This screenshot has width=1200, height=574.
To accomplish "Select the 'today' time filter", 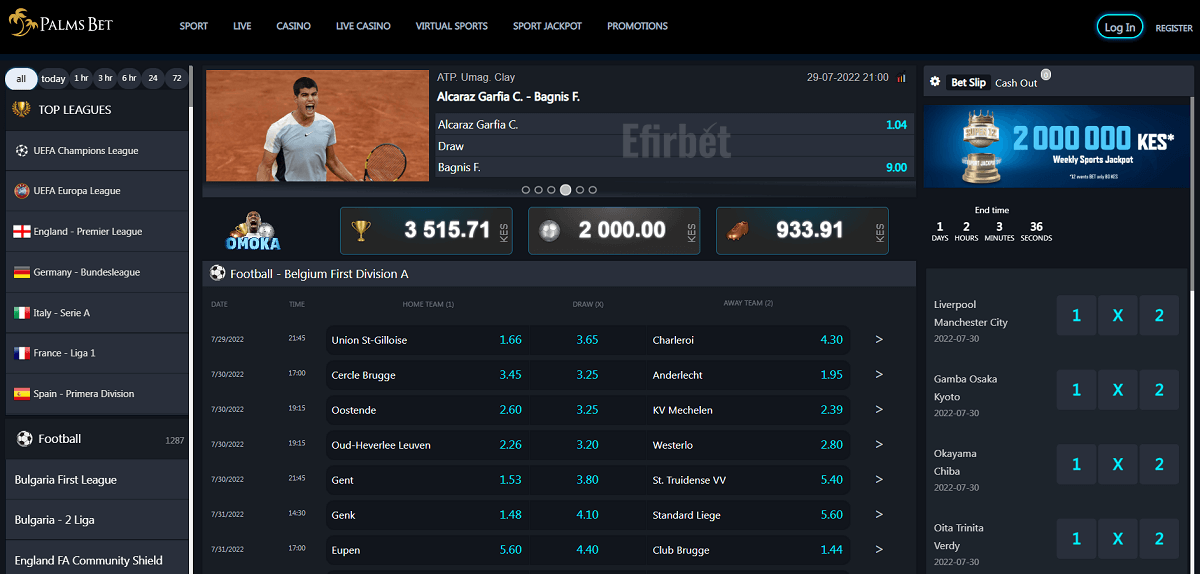I will tap(54, 78).
